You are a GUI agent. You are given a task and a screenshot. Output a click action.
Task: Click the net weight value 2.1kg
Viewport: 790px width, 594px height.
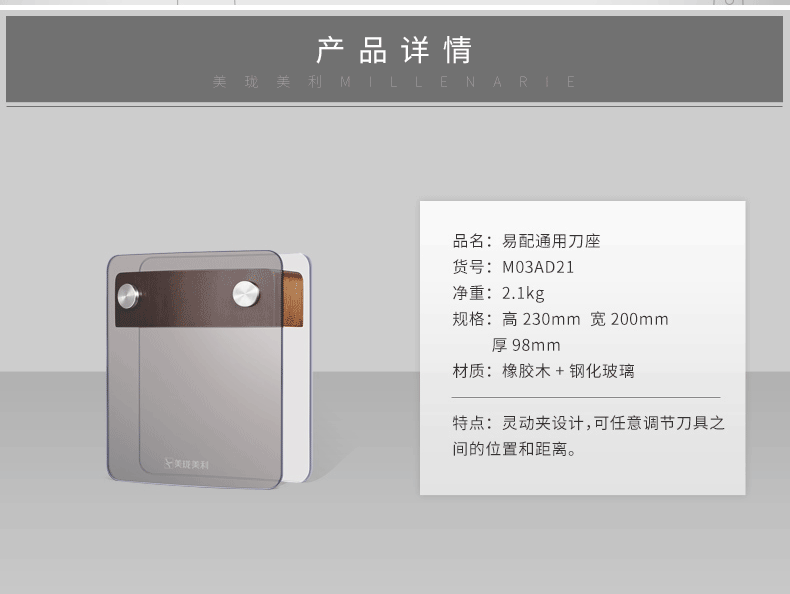523,293
